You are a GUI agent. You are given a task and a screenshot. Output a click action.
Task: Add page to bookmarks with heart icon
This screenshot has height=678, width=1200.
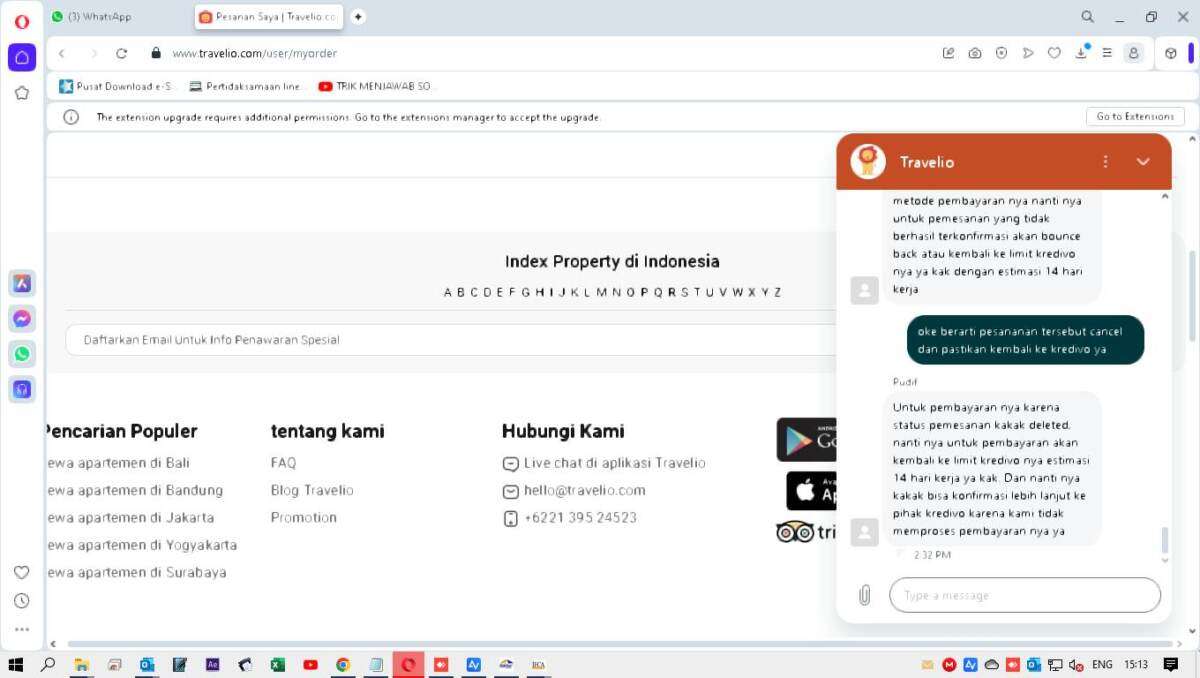click(x=1054, y=53)
